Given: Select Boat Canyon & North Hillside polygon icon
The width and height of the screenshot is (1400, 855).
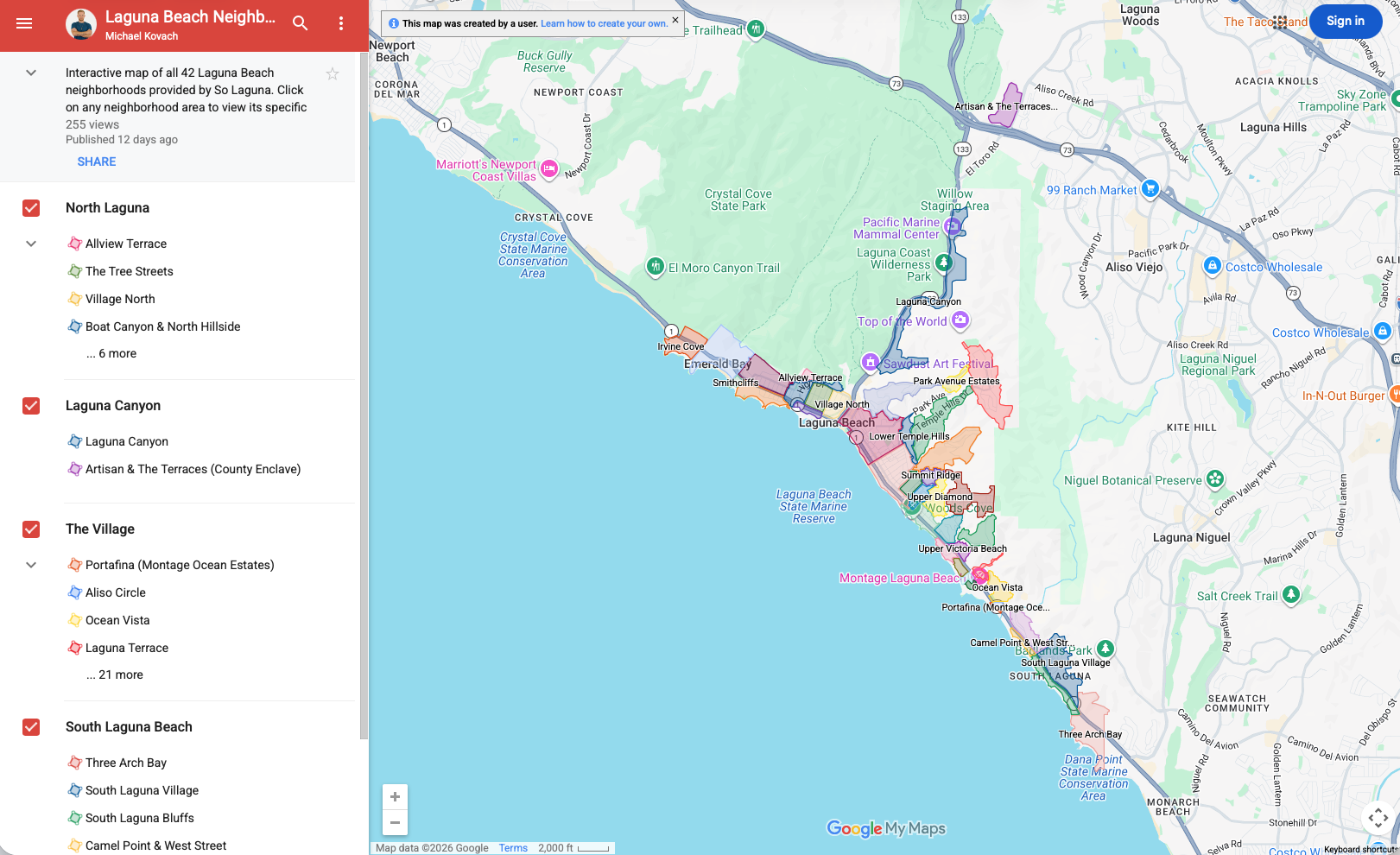Looking at the screenshot, I should pyautogui.click(x=75, y=326).
